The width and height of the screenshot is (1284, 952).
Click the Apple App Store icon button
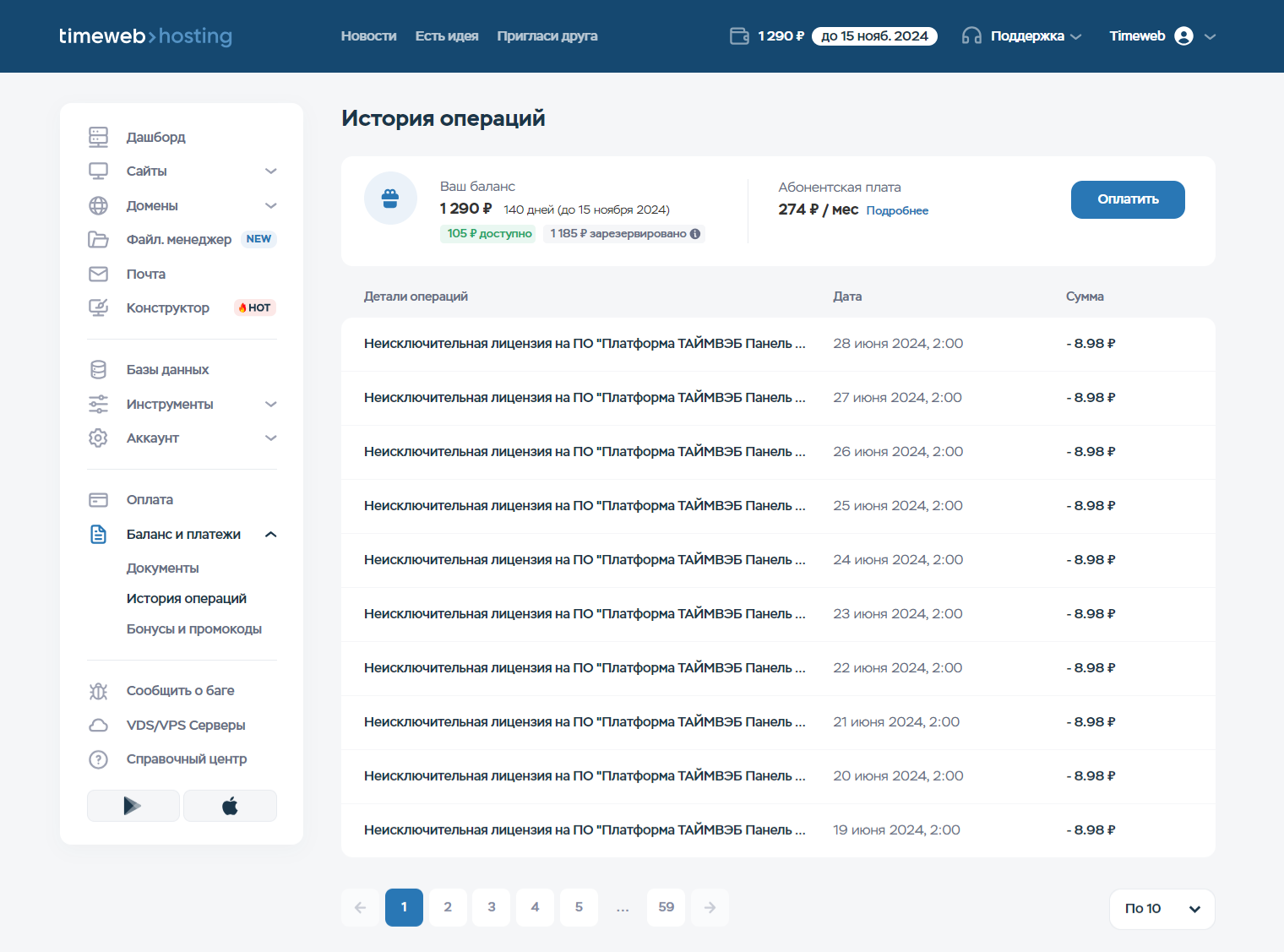(230, 806)
